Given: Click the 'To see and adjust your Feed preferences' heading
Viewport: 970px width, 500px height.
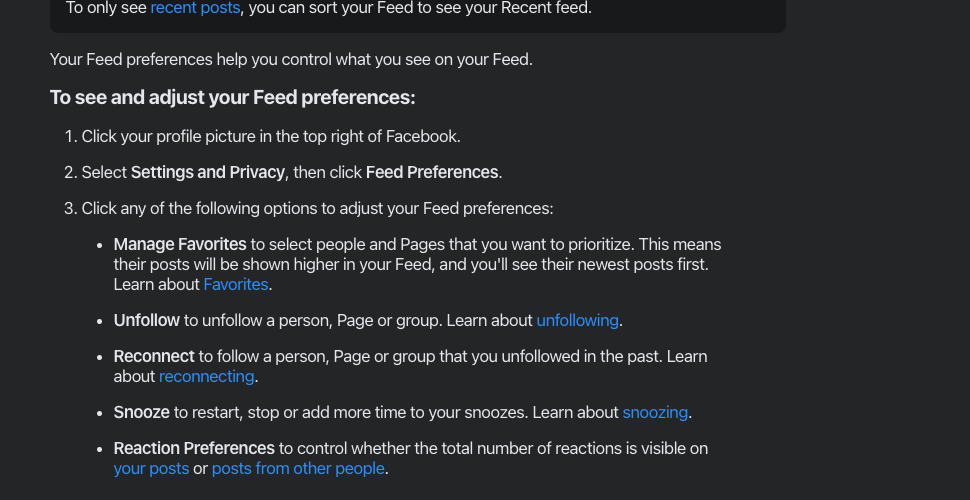Looking at the screenshot, I should click(x=233, y=98).
